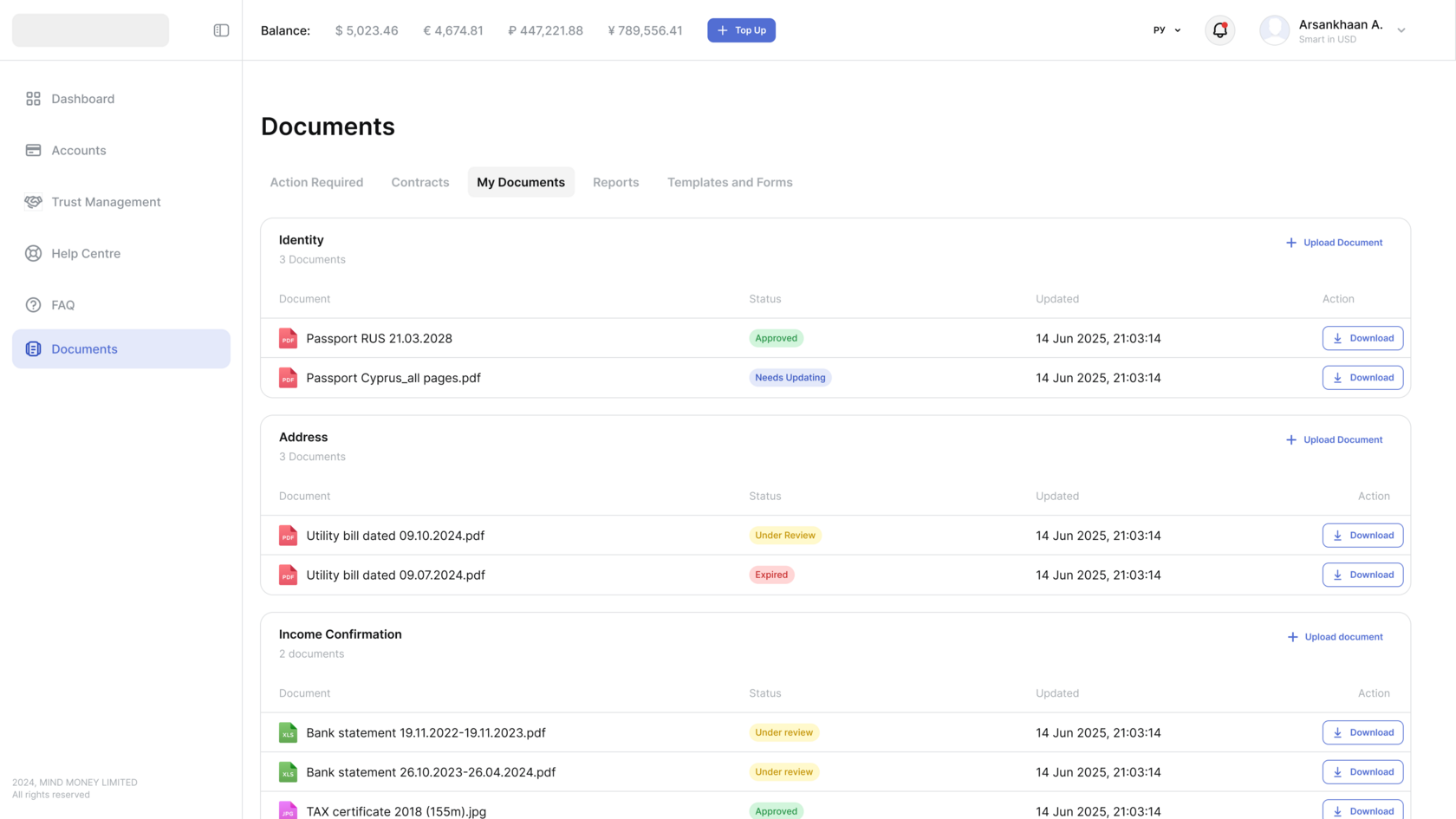Expand the Arsankhaan A. account menu
The height and width of the screenshot is (819, 1456).
pos(1401,30)
